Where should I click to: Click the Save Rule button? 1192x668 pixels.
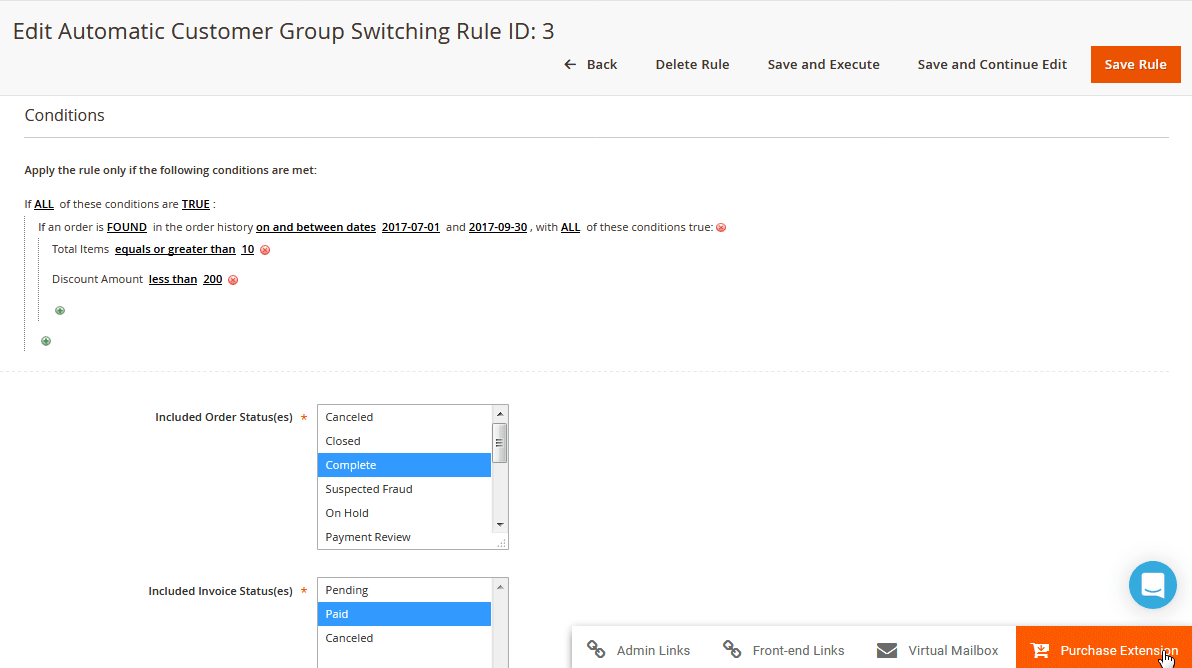point(1135,63)
